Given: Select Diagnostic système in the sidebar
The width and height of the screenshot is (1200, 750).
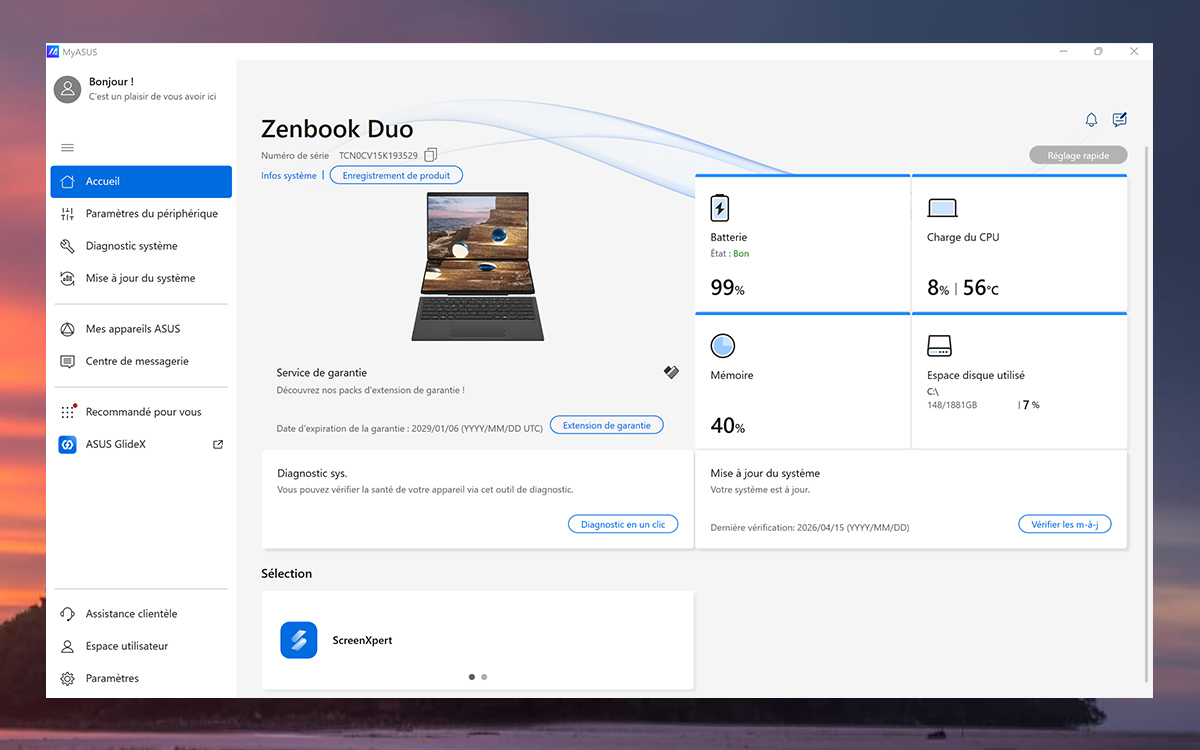Looking at the screenshot, I should click(140, 245).
